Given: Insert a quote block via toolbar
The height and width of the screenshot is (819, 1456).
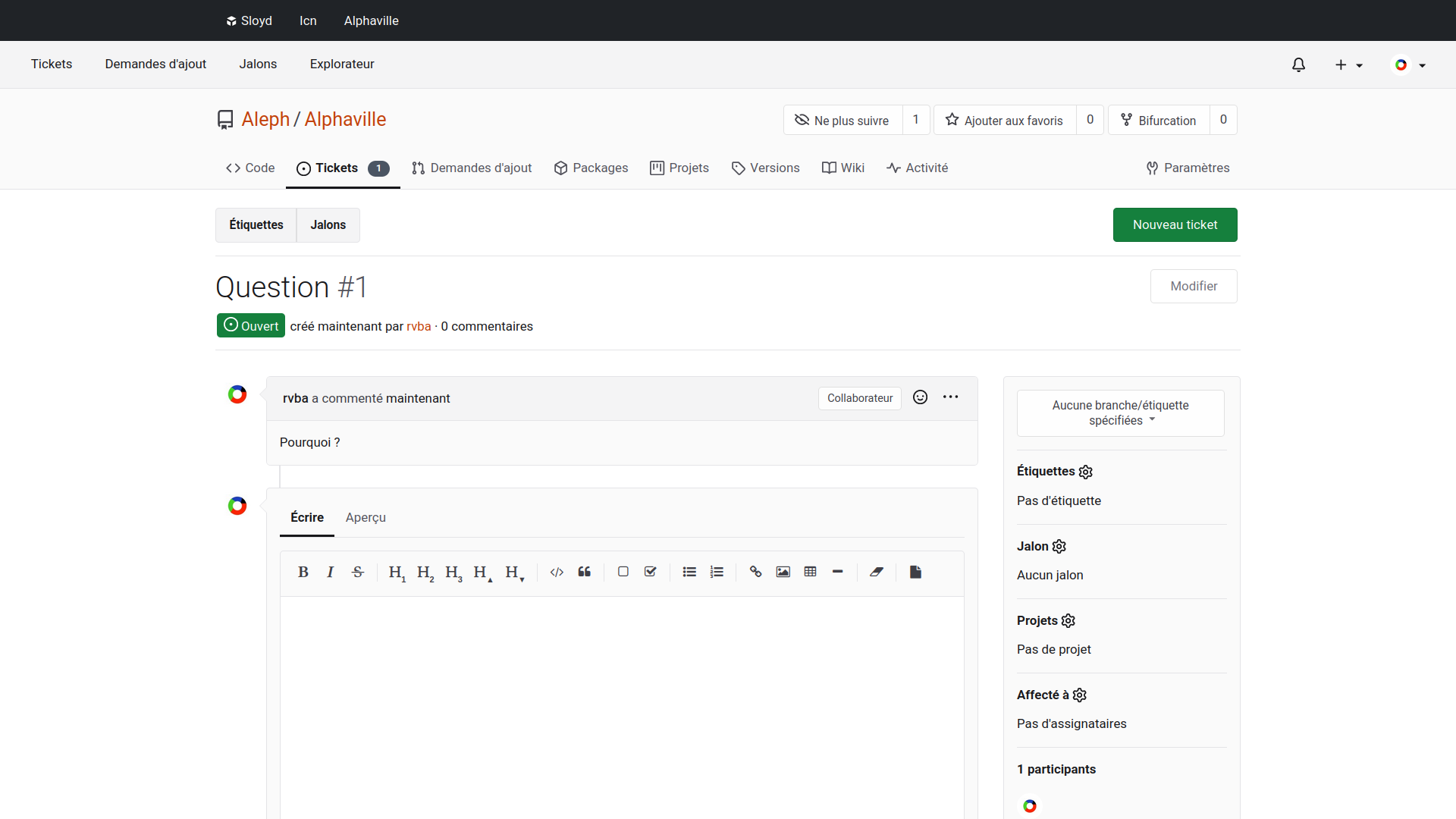Looking at the screenshot, I should 584,572.
